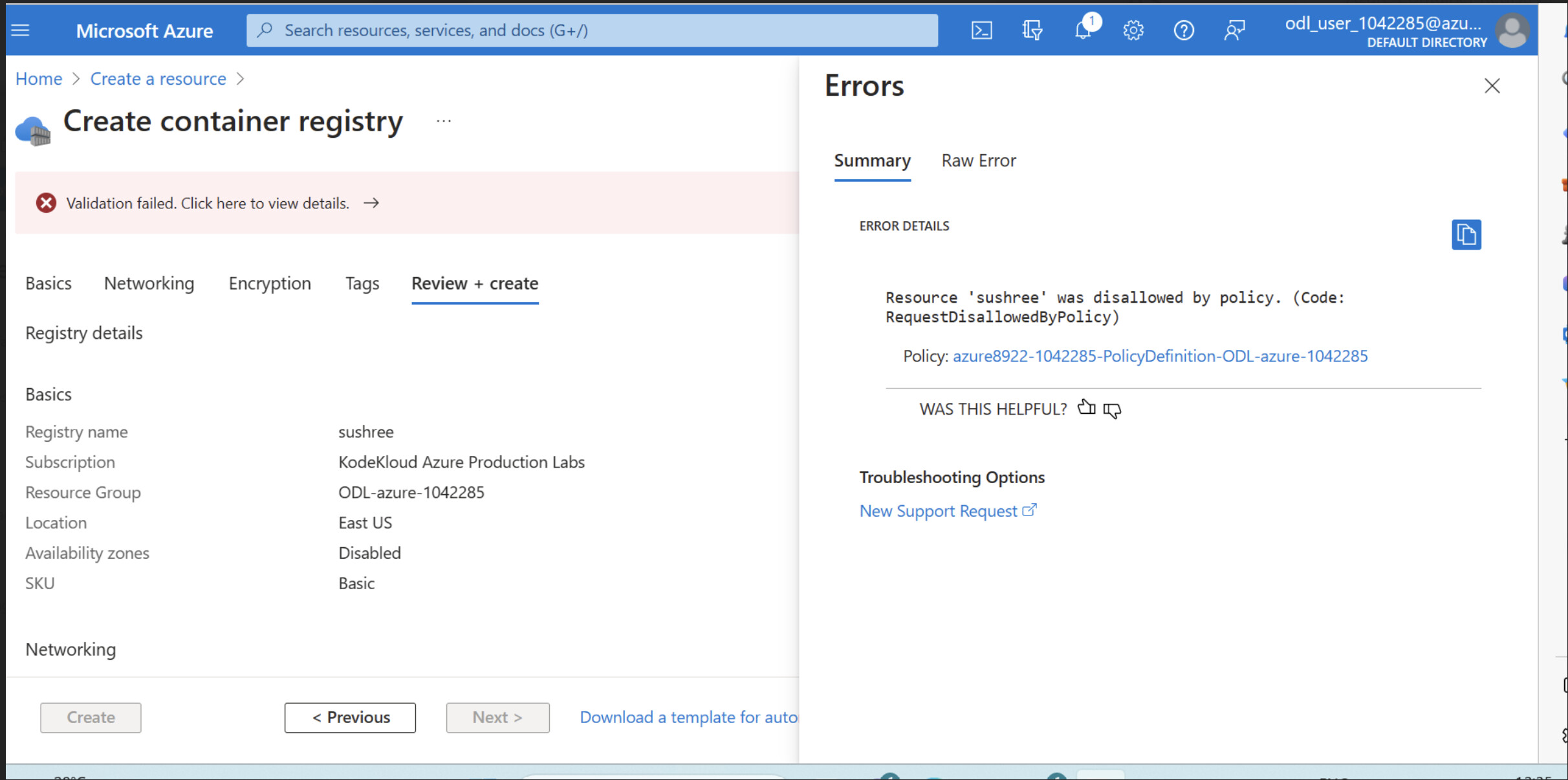Click the Previous button
This screenshot has width=1568, height=780.
pos(350,717)
